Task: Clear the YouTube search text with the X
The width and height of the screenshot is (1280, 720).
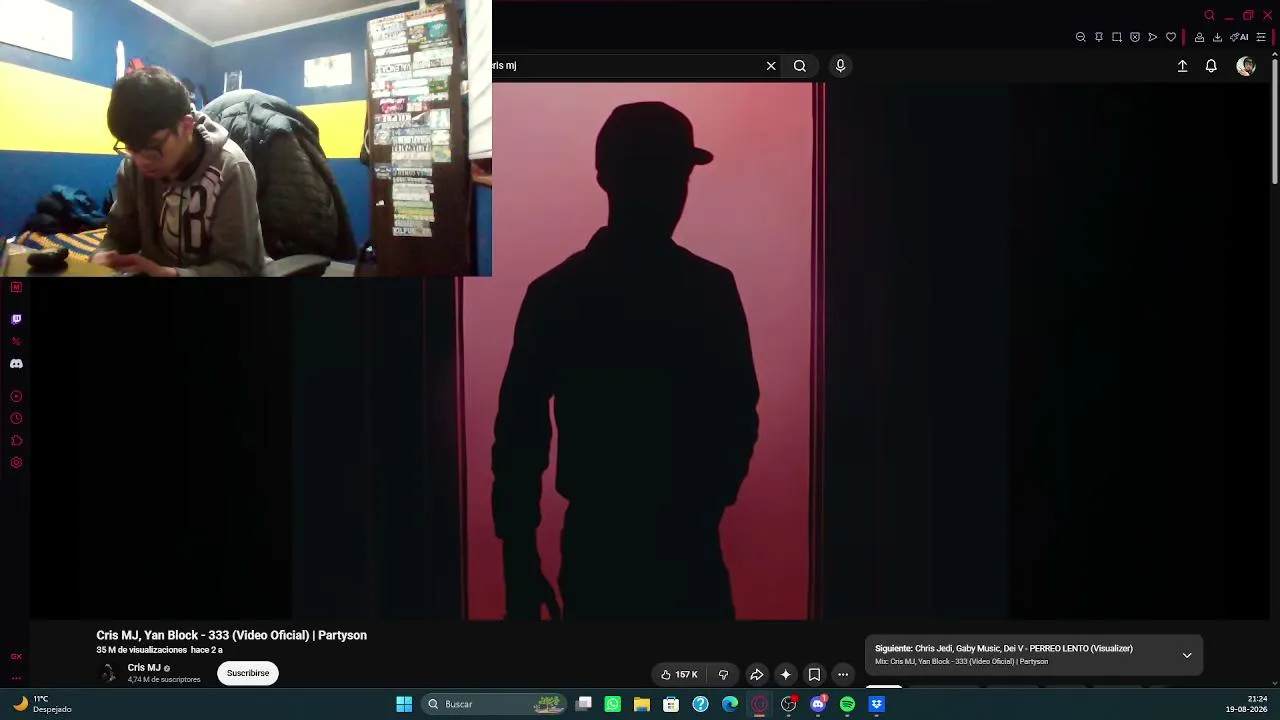Action: 771,66
